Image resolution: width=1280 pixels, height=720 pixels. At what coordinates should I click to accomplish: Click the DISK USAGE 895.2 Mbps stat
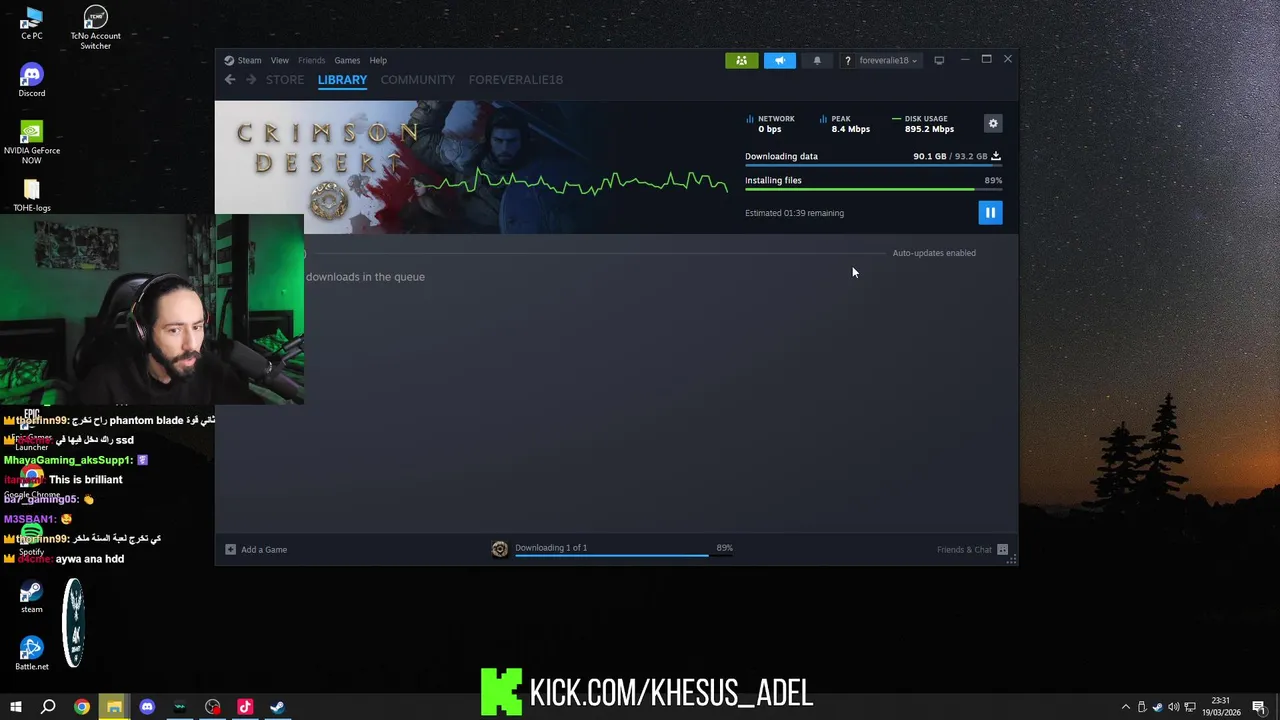tap(923, 123)
